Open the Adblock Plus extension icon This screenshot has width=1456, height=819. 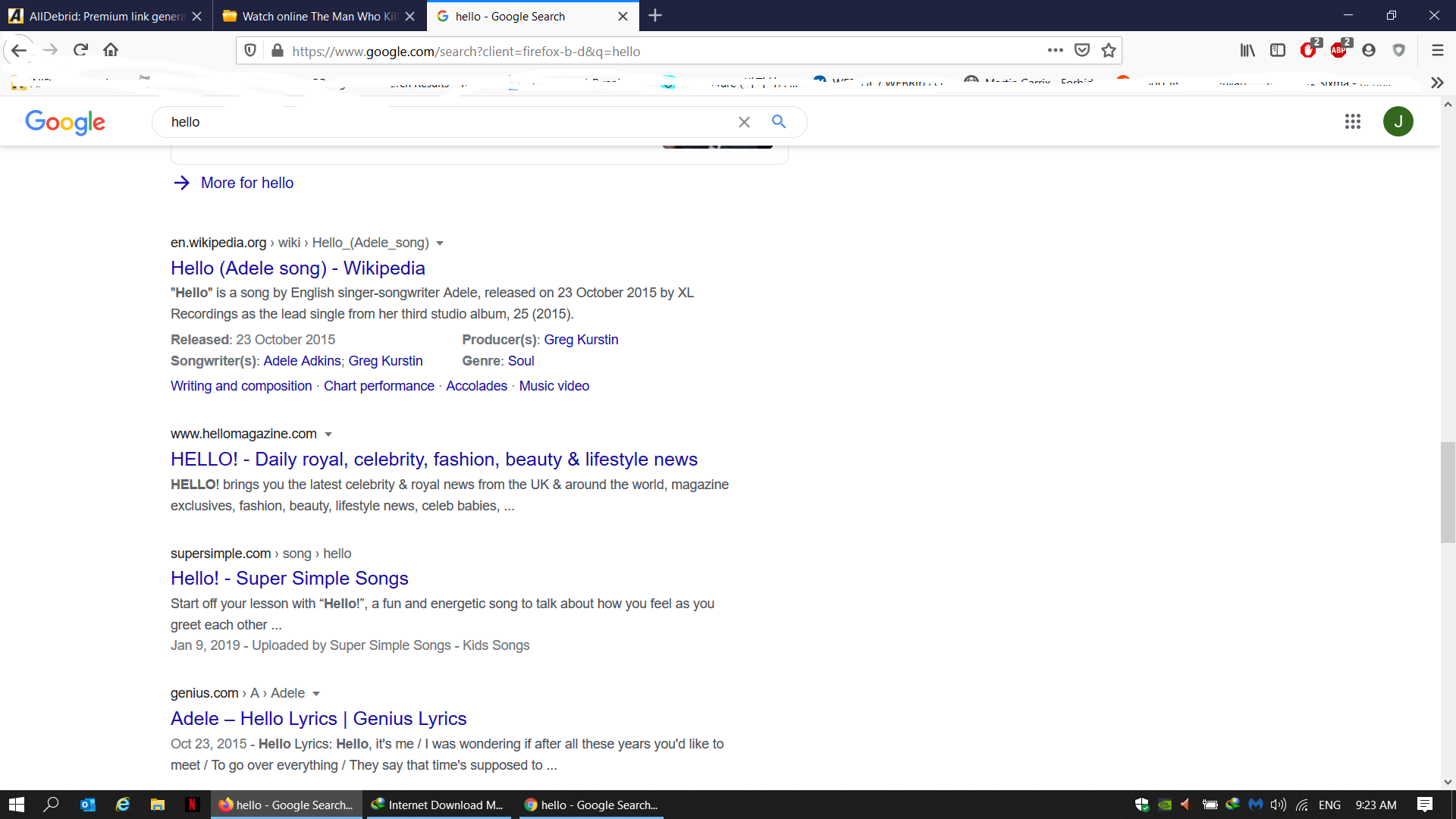tap(1339, 50)
